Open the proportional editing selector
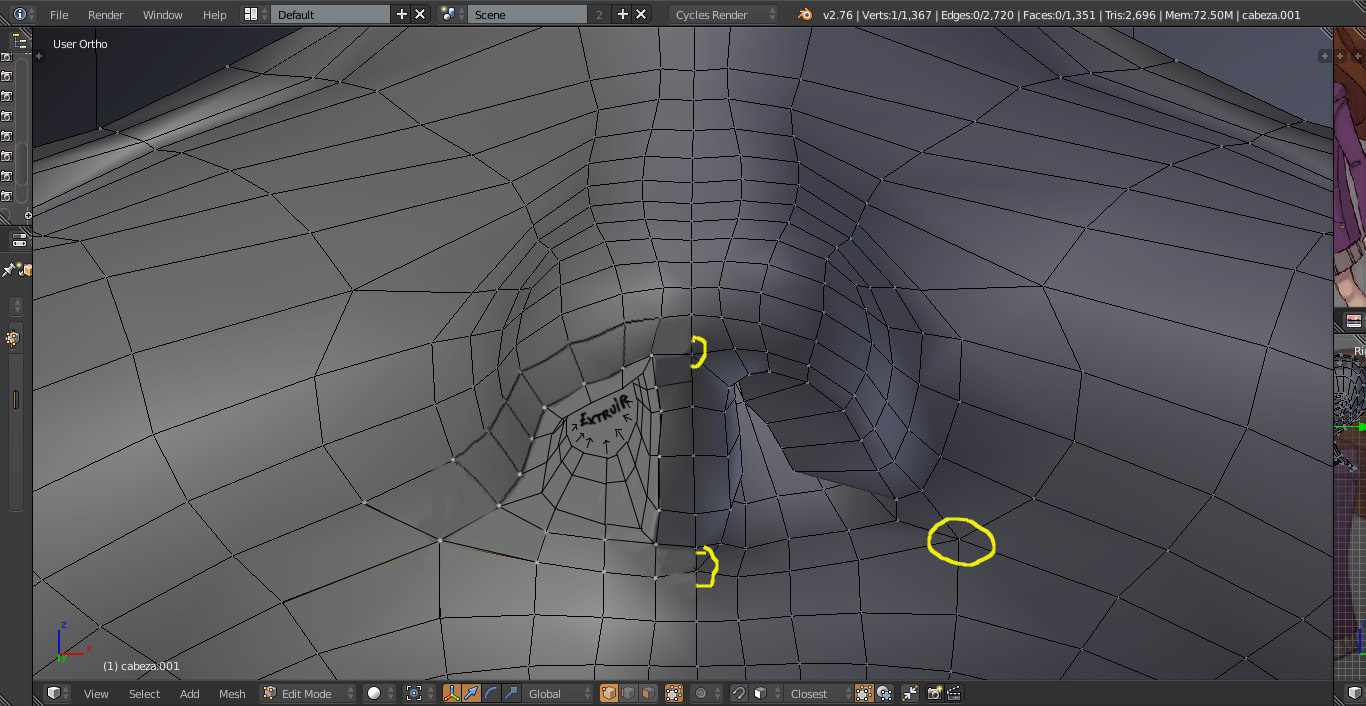This screenshot has width=1366, height=706. tap(707, 693)
